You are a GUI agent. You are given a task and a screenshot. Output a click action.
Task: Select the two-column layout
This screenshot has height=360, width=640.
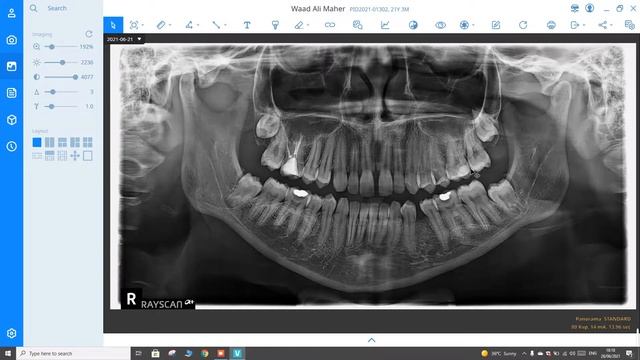(49, 142)
